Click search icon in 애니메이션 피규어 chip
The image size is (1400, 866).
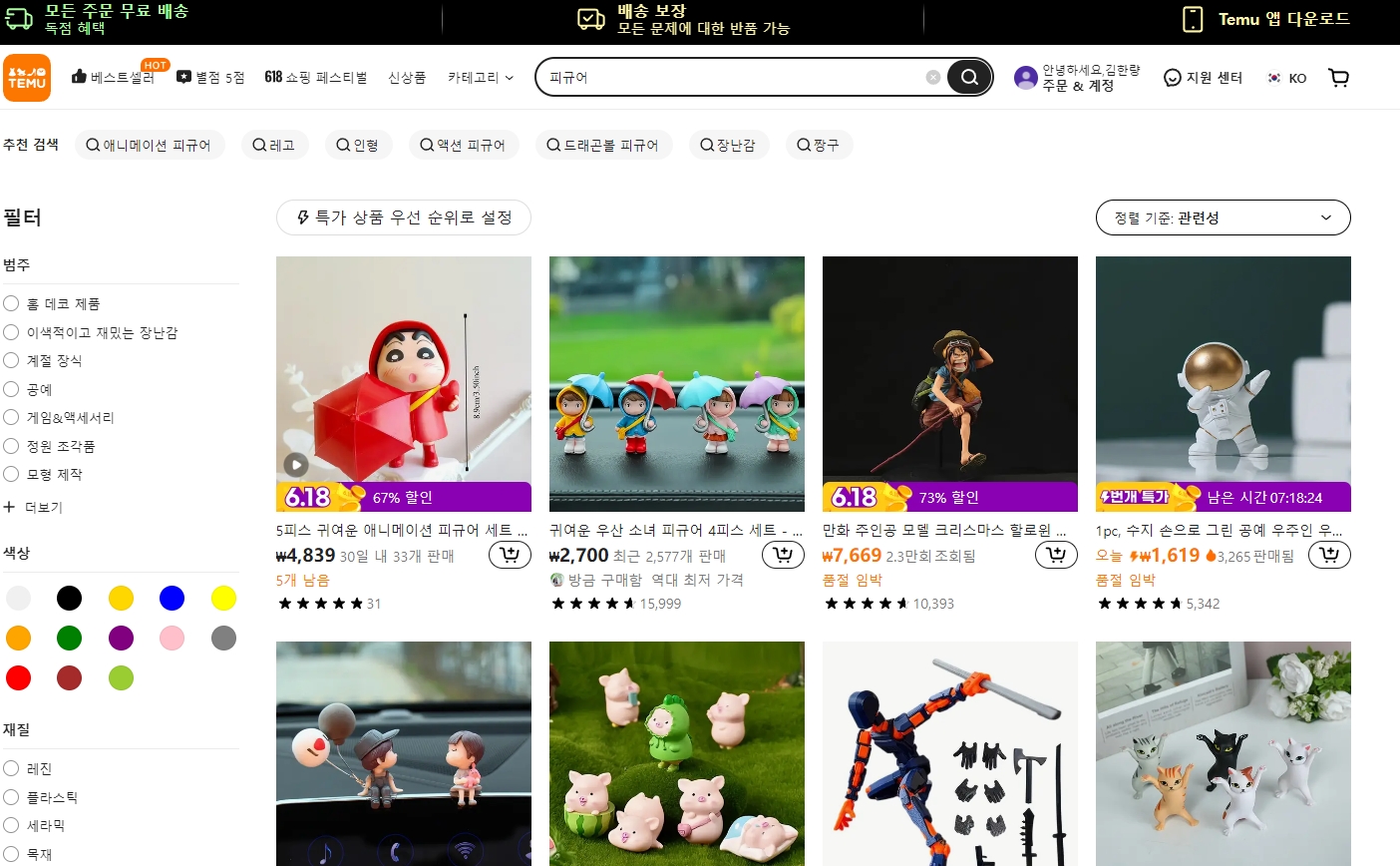(93, 146)
